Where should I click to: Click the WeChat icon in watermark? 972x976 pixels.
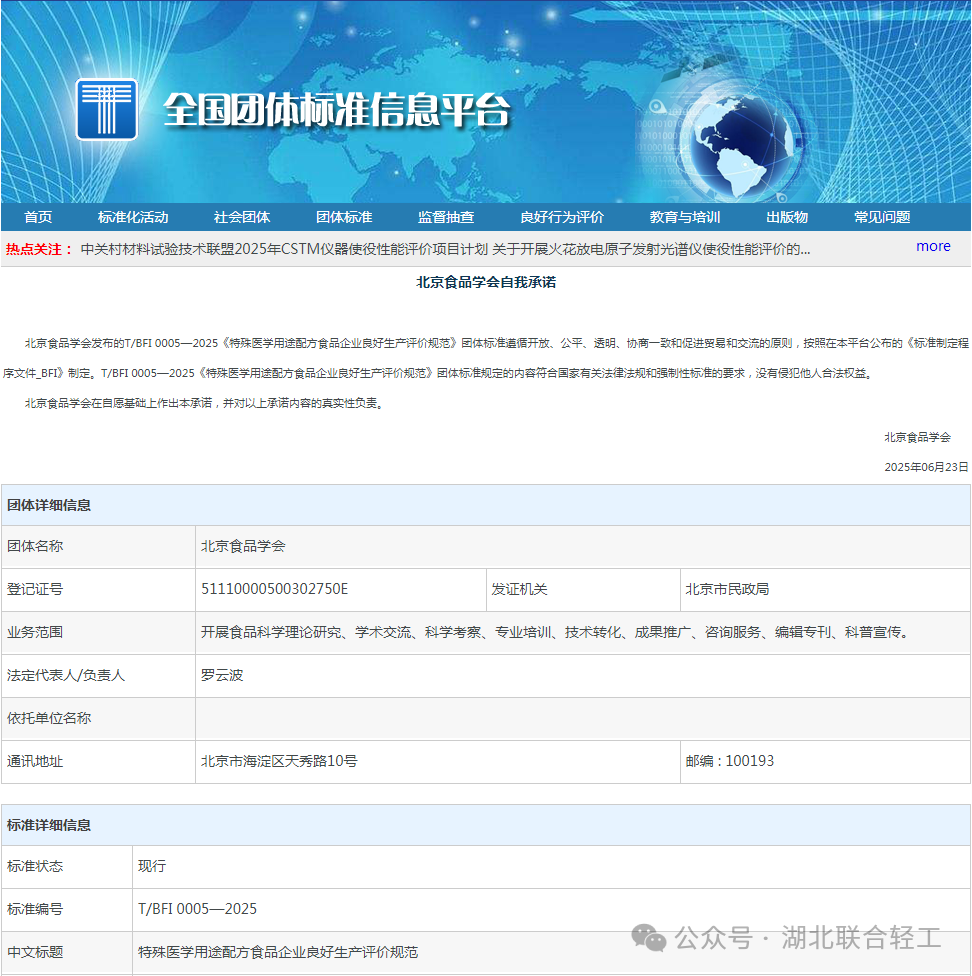point(648,938)
